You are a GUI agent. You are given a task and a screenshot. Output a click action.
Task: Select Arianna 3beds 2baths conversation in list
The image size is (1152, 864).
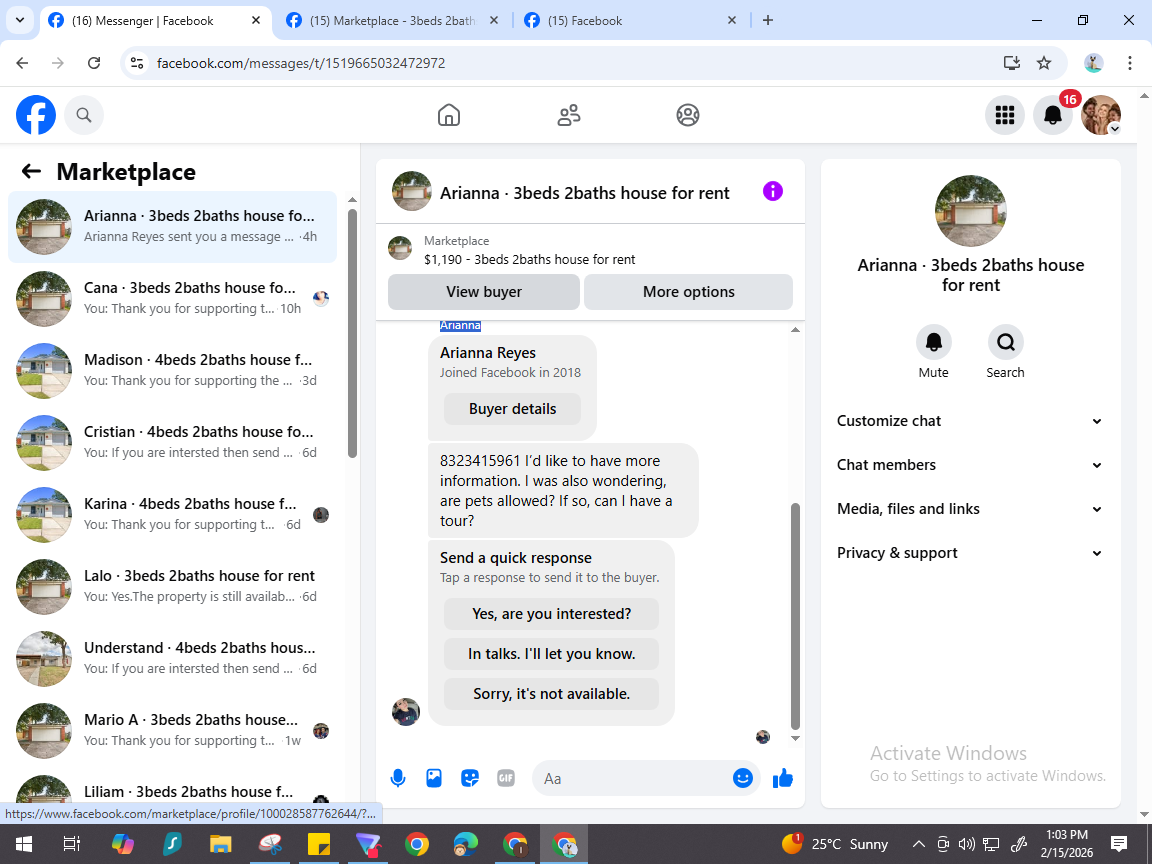173,226
